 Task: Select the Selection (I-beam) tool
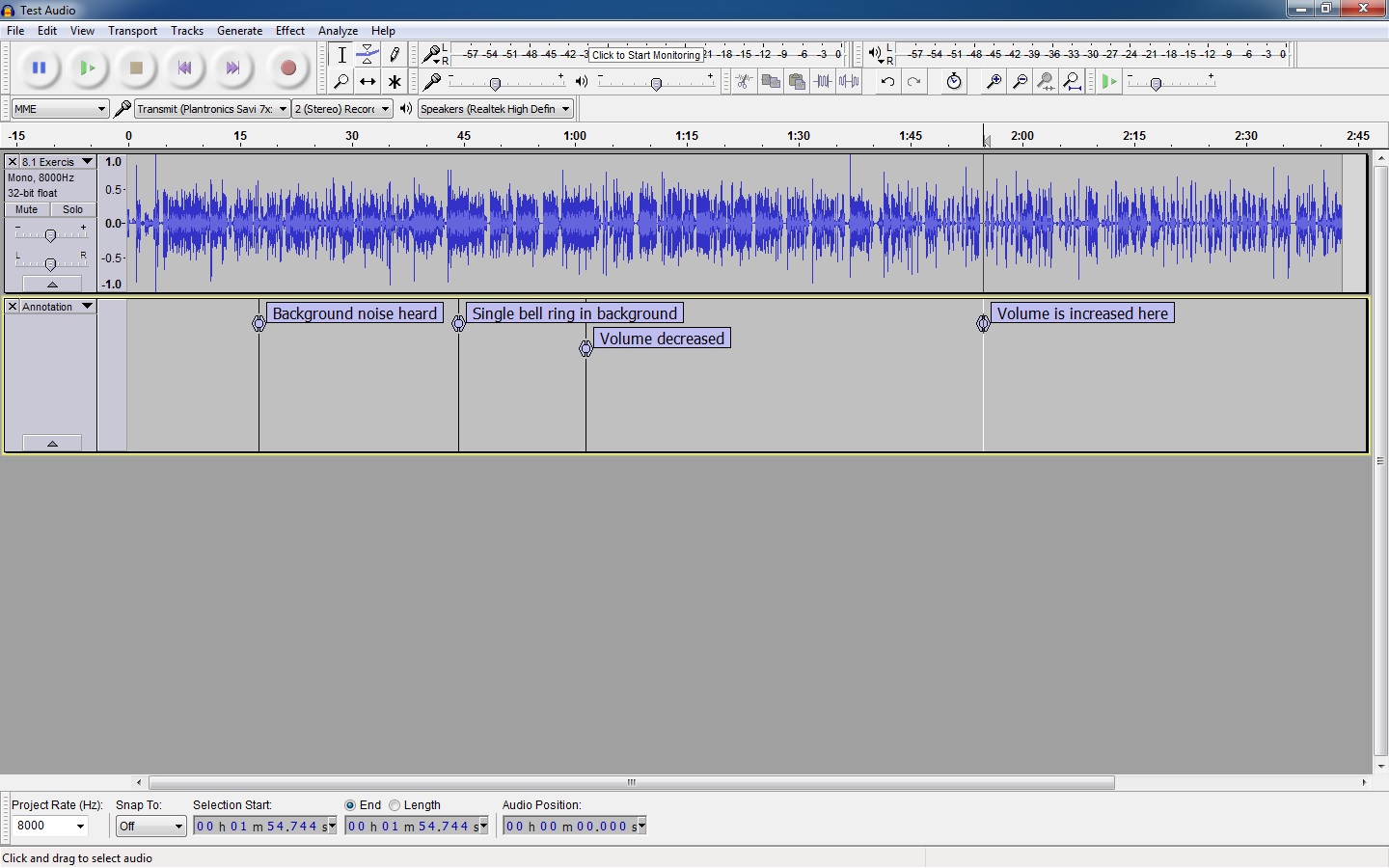click(x=341, y=55)
